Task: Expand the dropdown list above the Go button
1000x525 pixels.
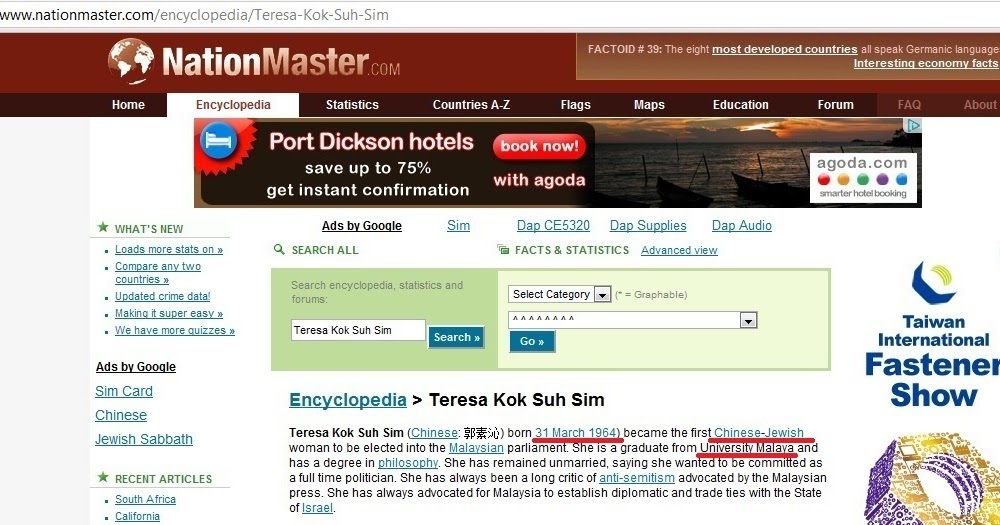Action: [x=633, y=320]
